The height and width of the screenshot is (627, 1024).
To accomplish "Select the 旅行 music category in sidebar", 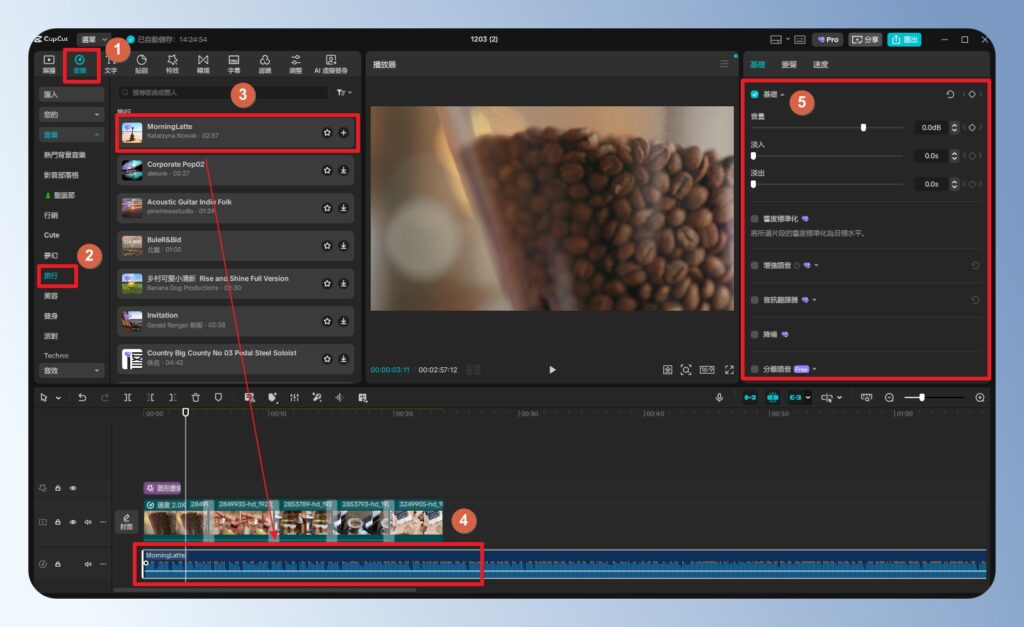I will [52, 278].
